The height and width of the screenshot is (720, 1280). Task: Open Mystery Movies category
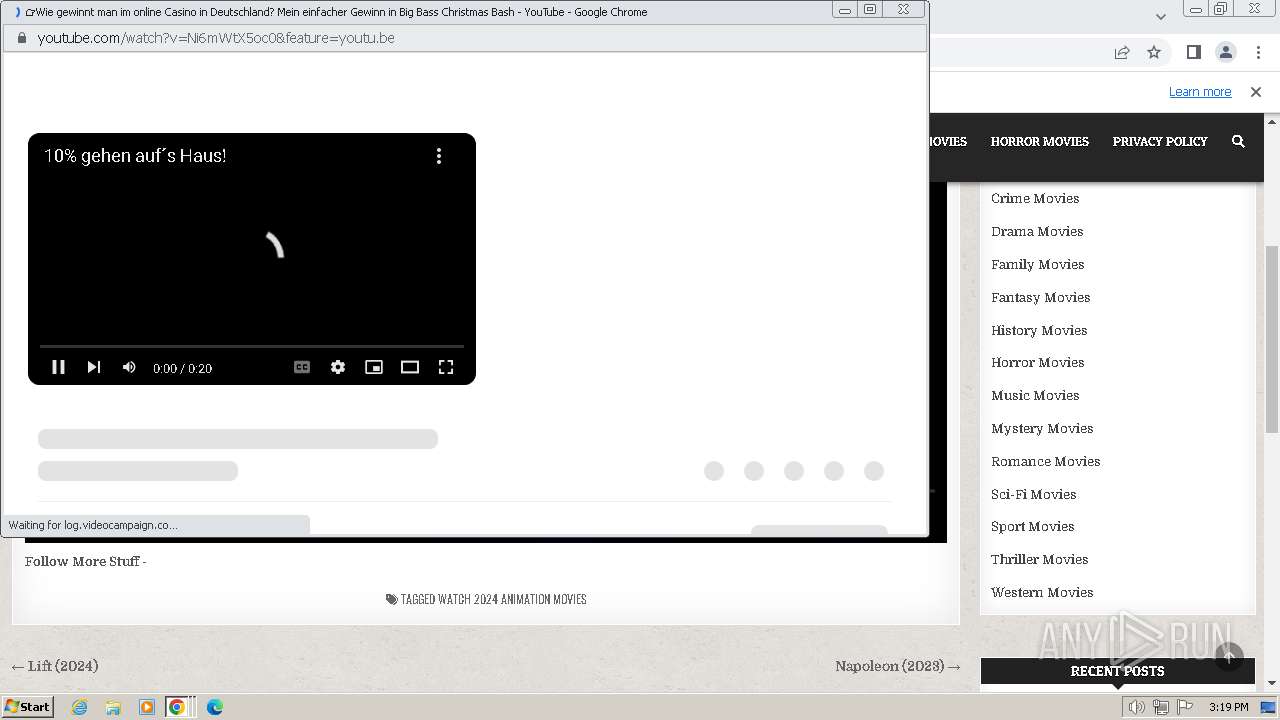tap(1042, 428)
